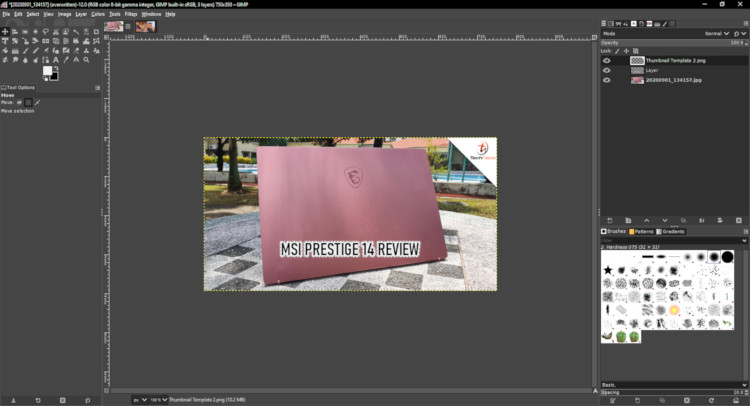Anchor the floating layer
The width and height of the screenshot is (750, 406).
pyautogui.click(x=702, y=220)
